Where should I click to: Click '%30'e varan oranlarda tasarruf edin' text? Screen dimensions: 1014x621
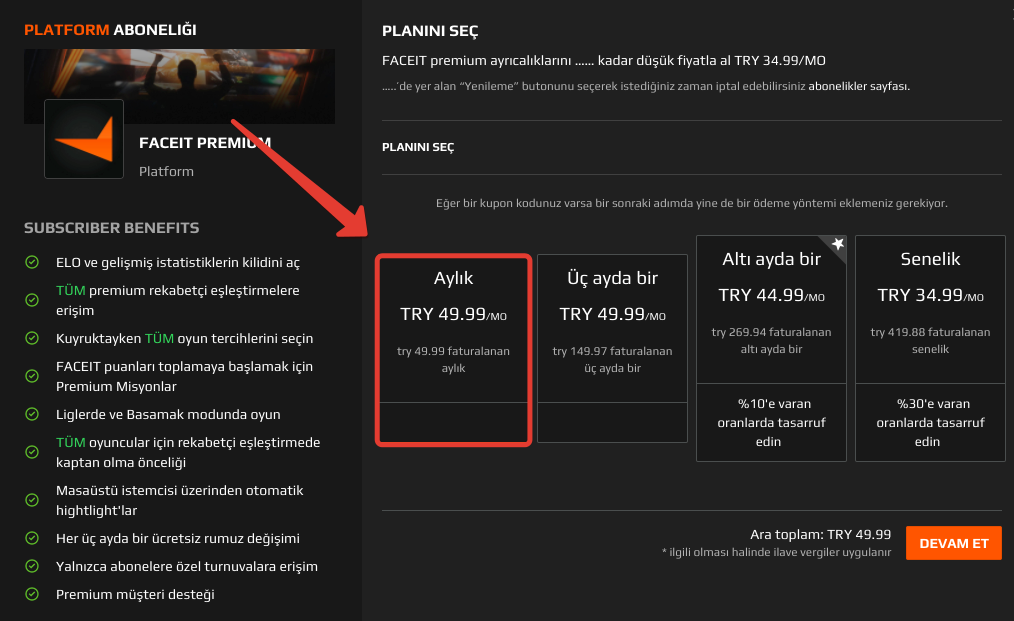pos(931,422)
